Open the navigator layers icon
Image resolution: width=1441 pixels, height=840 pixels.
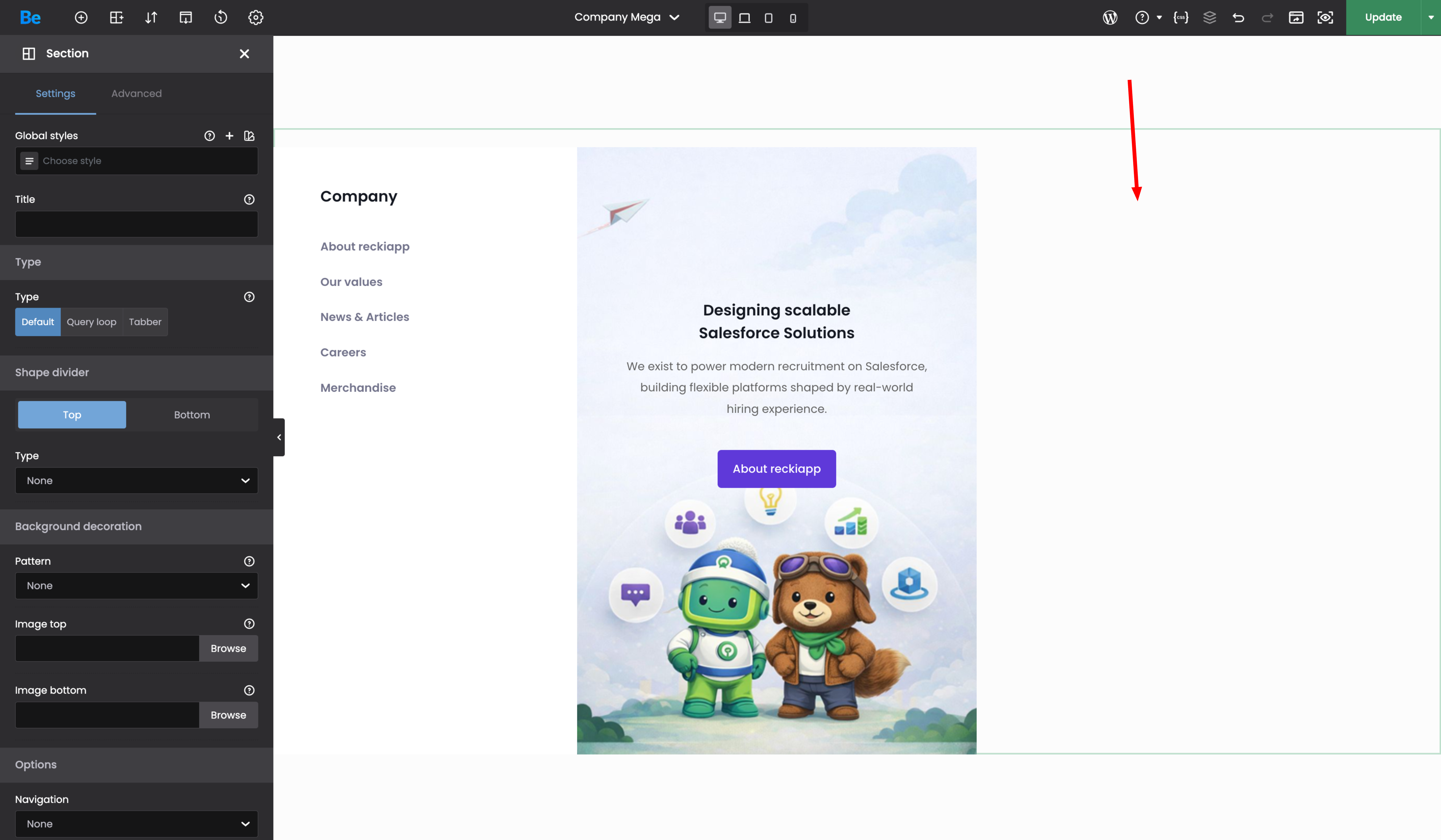coord(1209,18)
